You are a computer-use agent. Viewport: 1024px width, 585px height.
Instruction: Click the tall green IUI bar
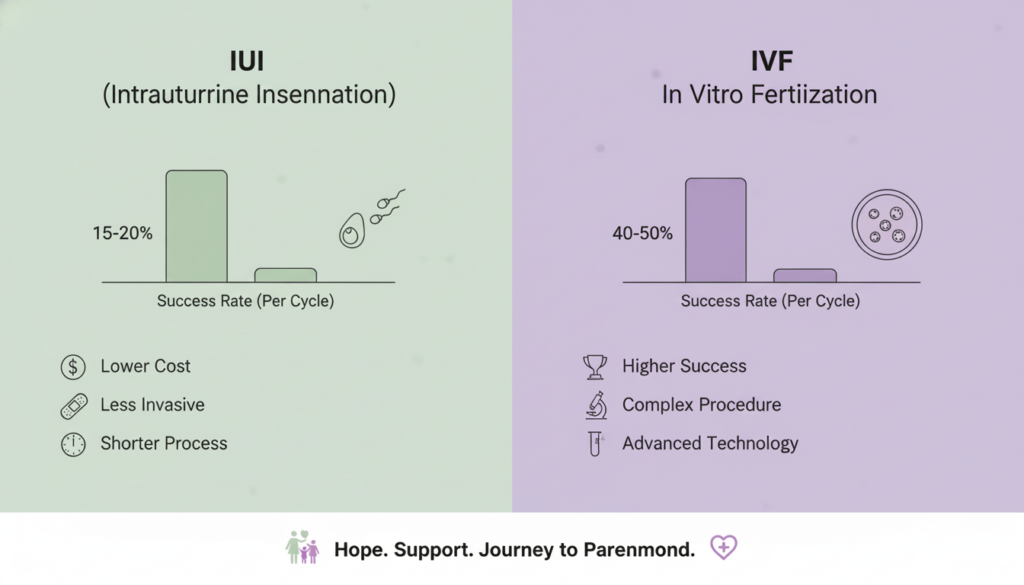coord(196,226)
